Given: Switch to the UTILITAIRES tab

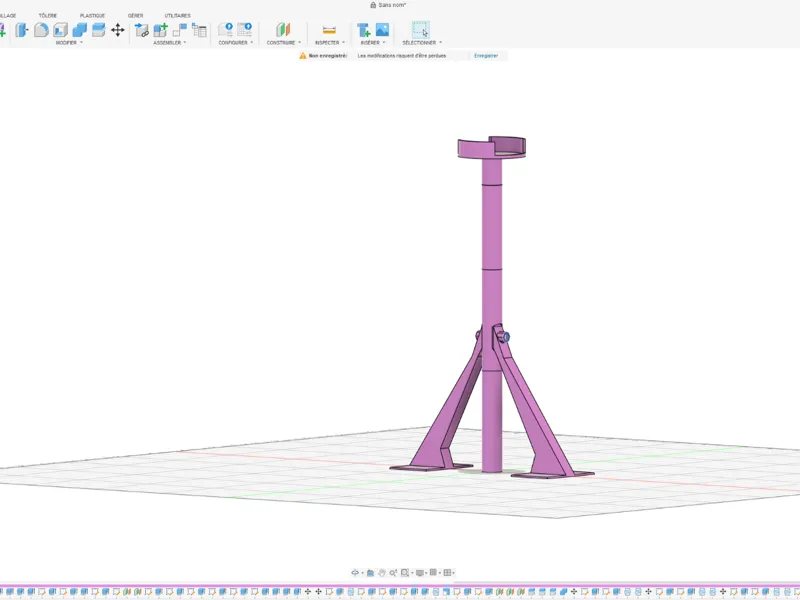Looking at the screenshot, I should coord(178,16).
